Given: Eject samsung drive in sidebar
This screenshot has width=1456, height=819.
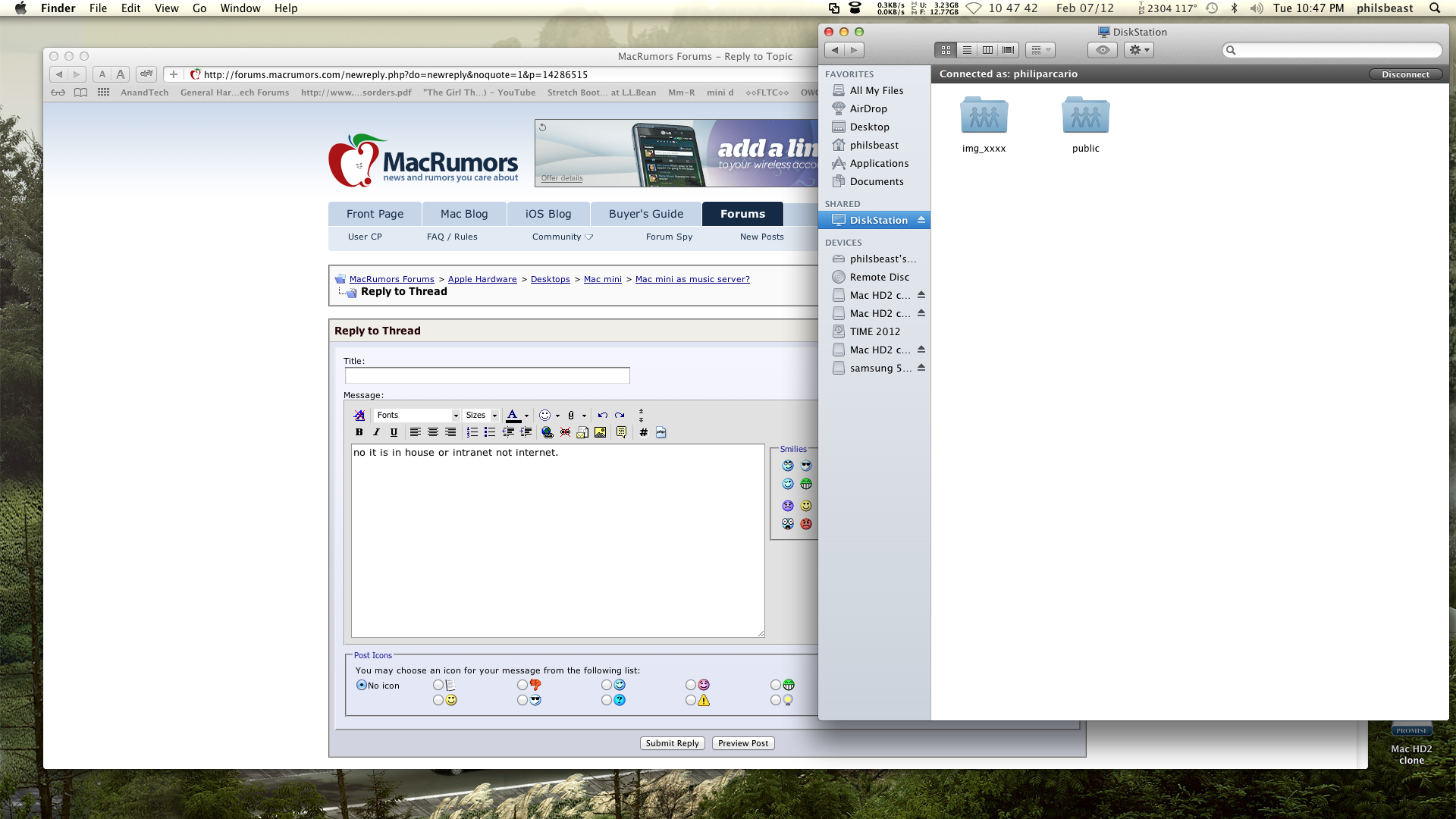Looking at the screenshot, I should click(921, 368).
